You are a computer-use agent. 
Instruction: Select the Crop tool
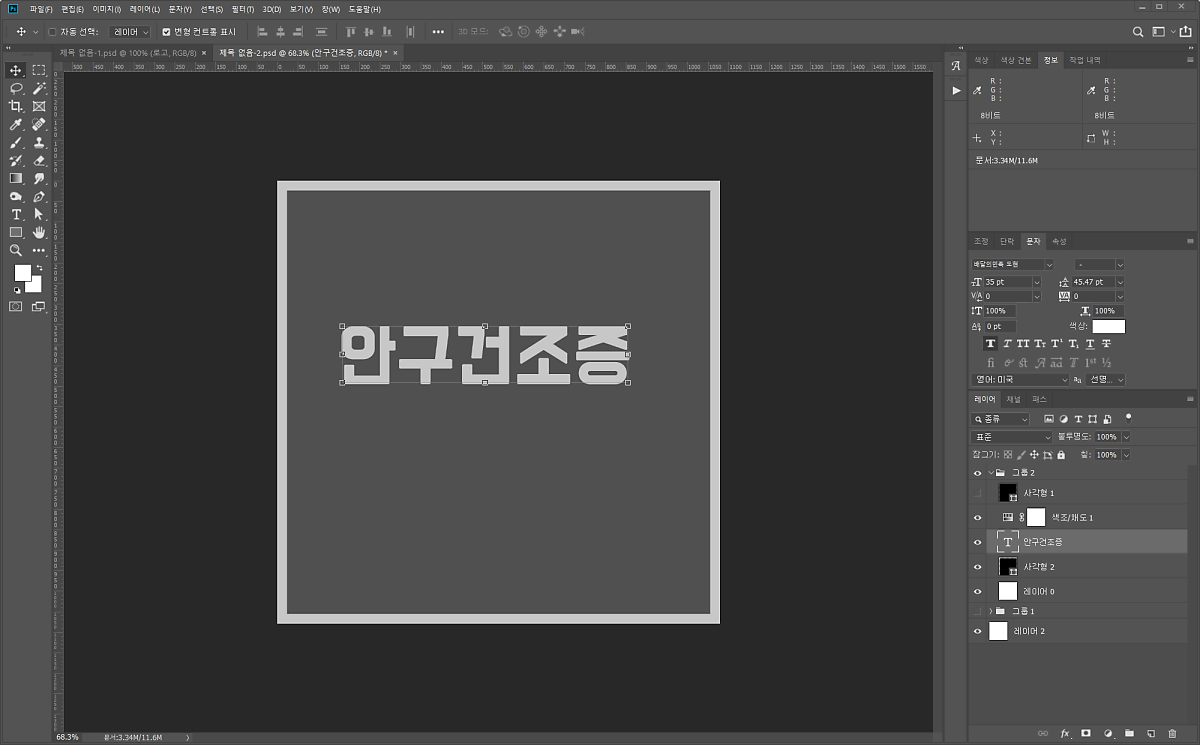[16, 106]
